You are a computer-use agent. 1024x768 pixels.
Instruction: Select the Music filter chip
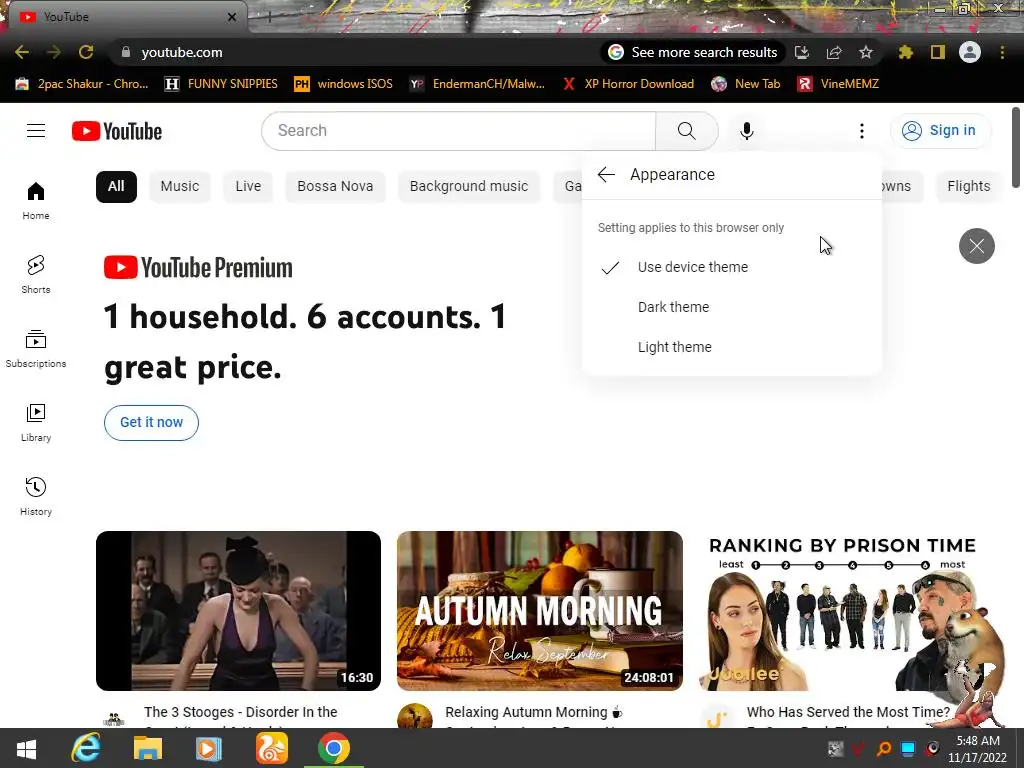pyautogui.click(x=180, y=187)
